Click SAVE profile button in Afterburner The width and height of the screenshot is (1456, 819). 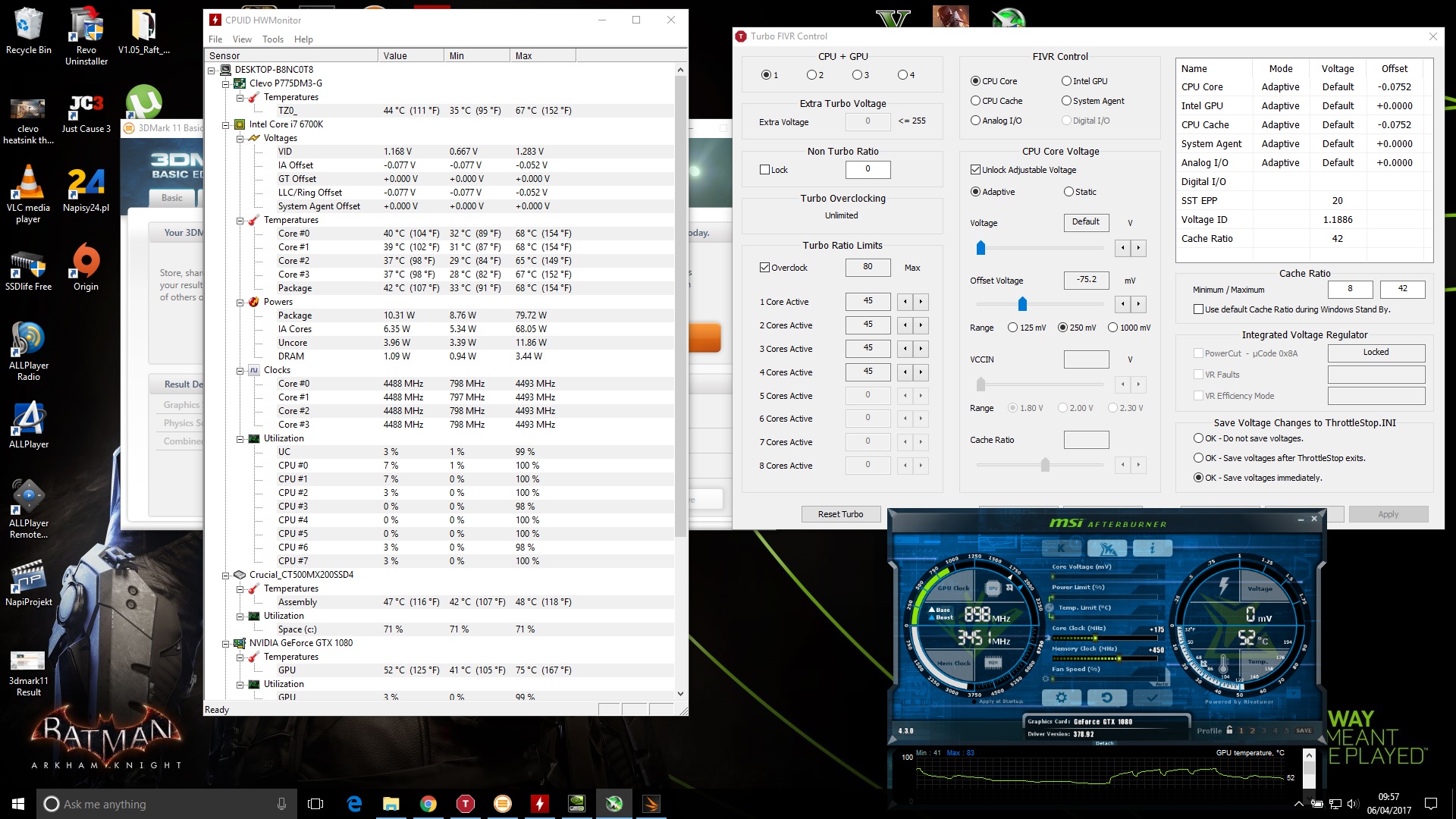click(1304, 731)
